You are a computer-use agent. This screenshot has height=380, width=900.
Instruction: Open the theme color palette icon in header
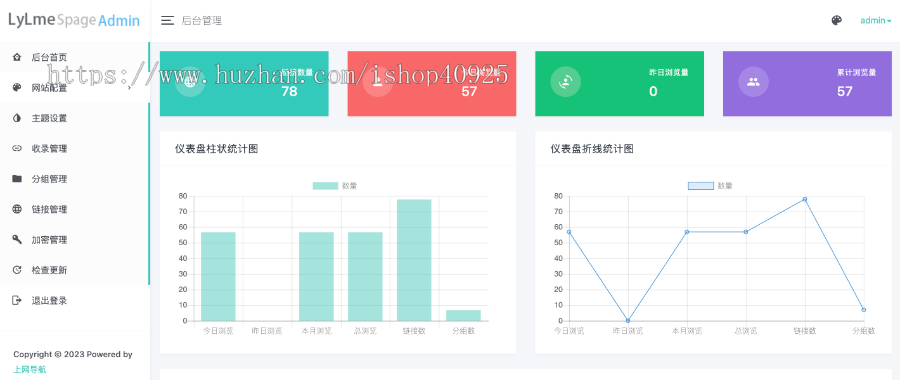coord(836,21)
